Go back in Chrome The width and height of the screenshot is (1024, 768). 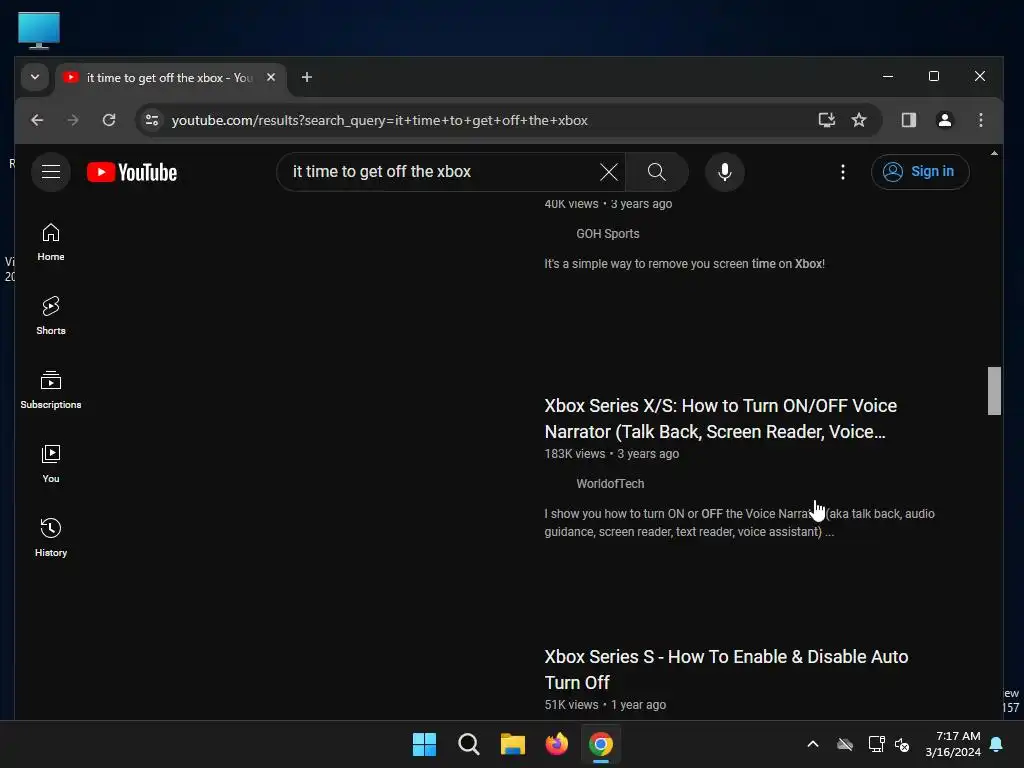pyautogui.click(x=37, y=120)
